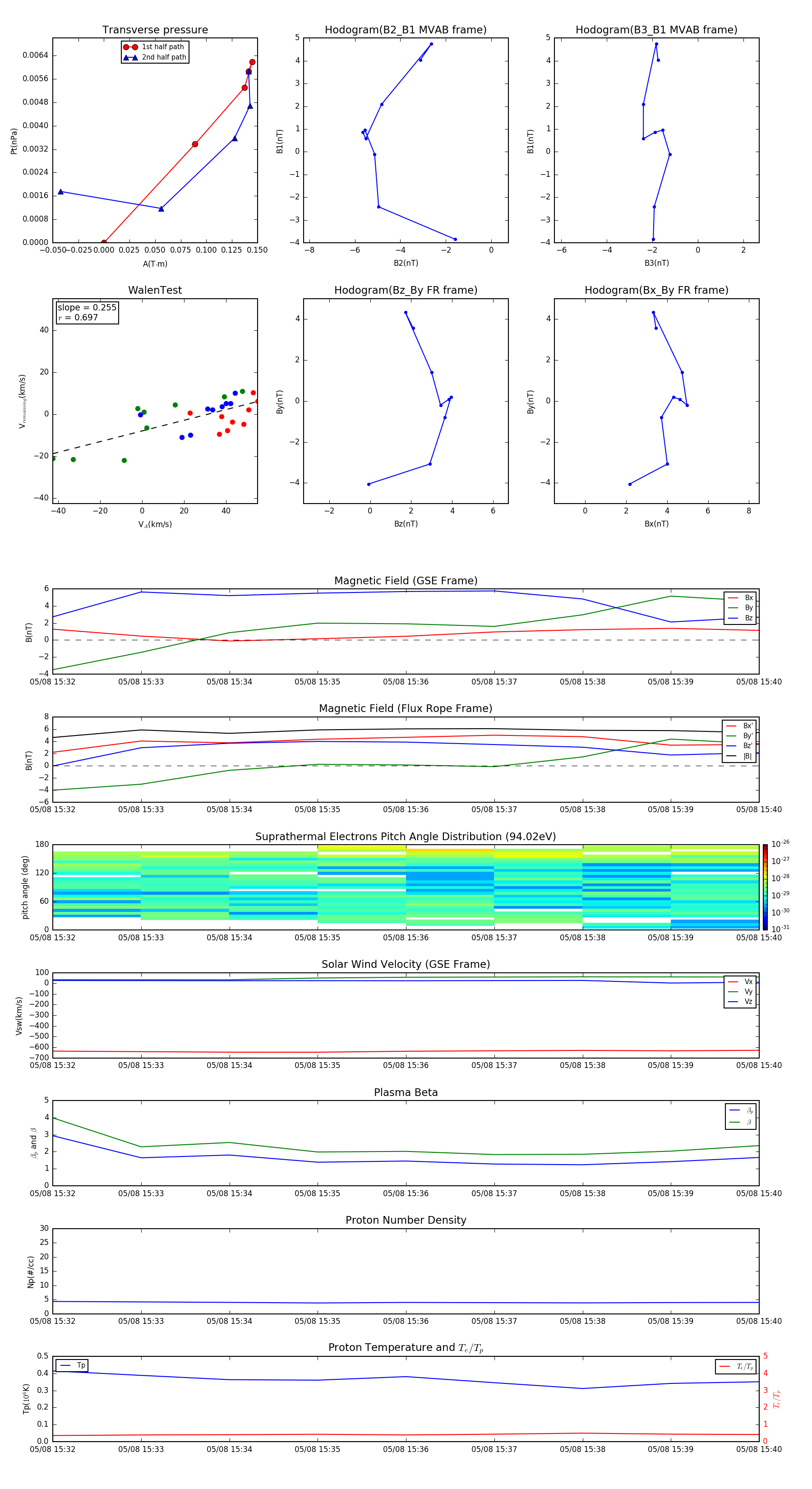Click the 'Pt(nPa)' y-axis label

point(14,140)
